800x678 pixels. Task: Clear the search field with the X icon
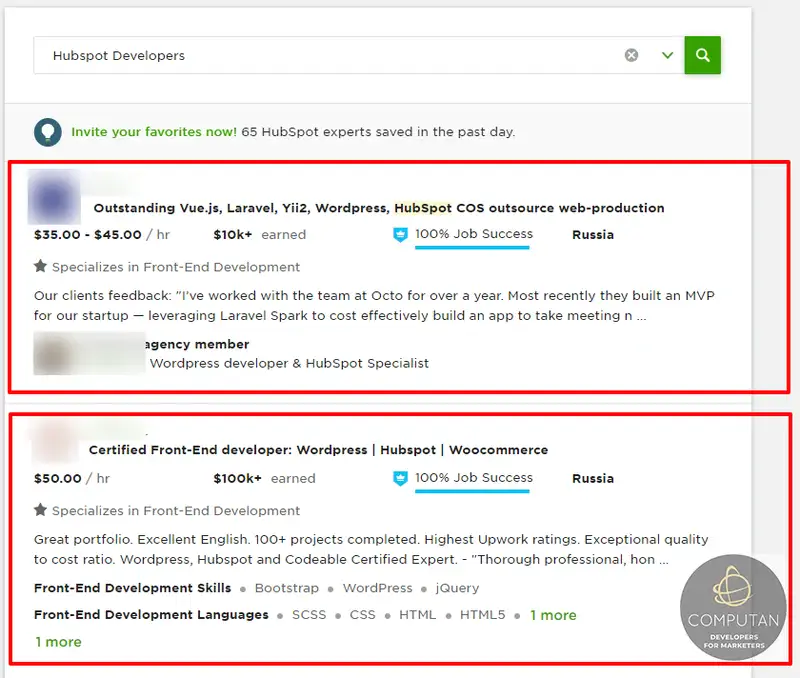(x=631, y=55)
